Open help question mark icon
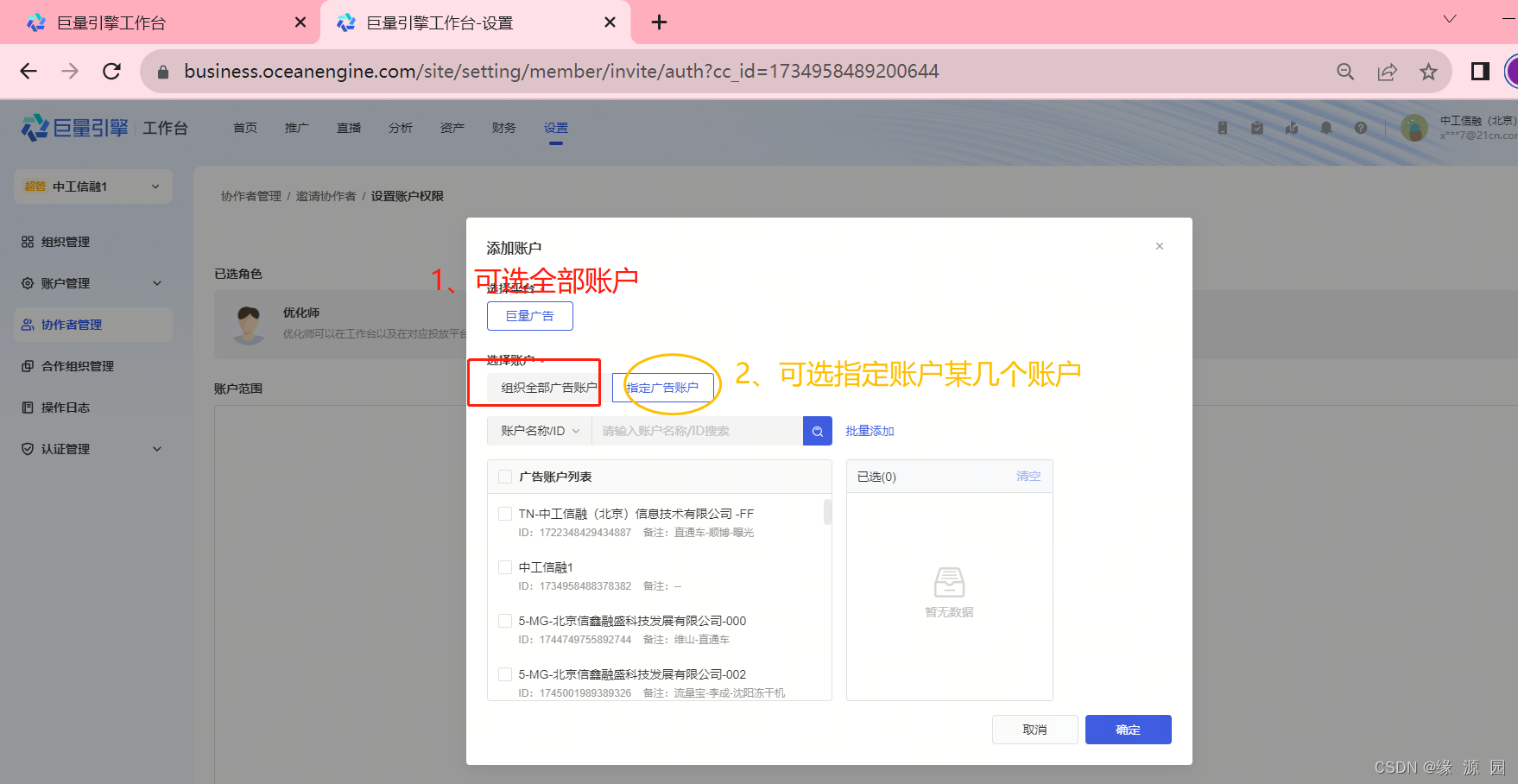Viewport: 1518px width, 784px height. 1361,128
